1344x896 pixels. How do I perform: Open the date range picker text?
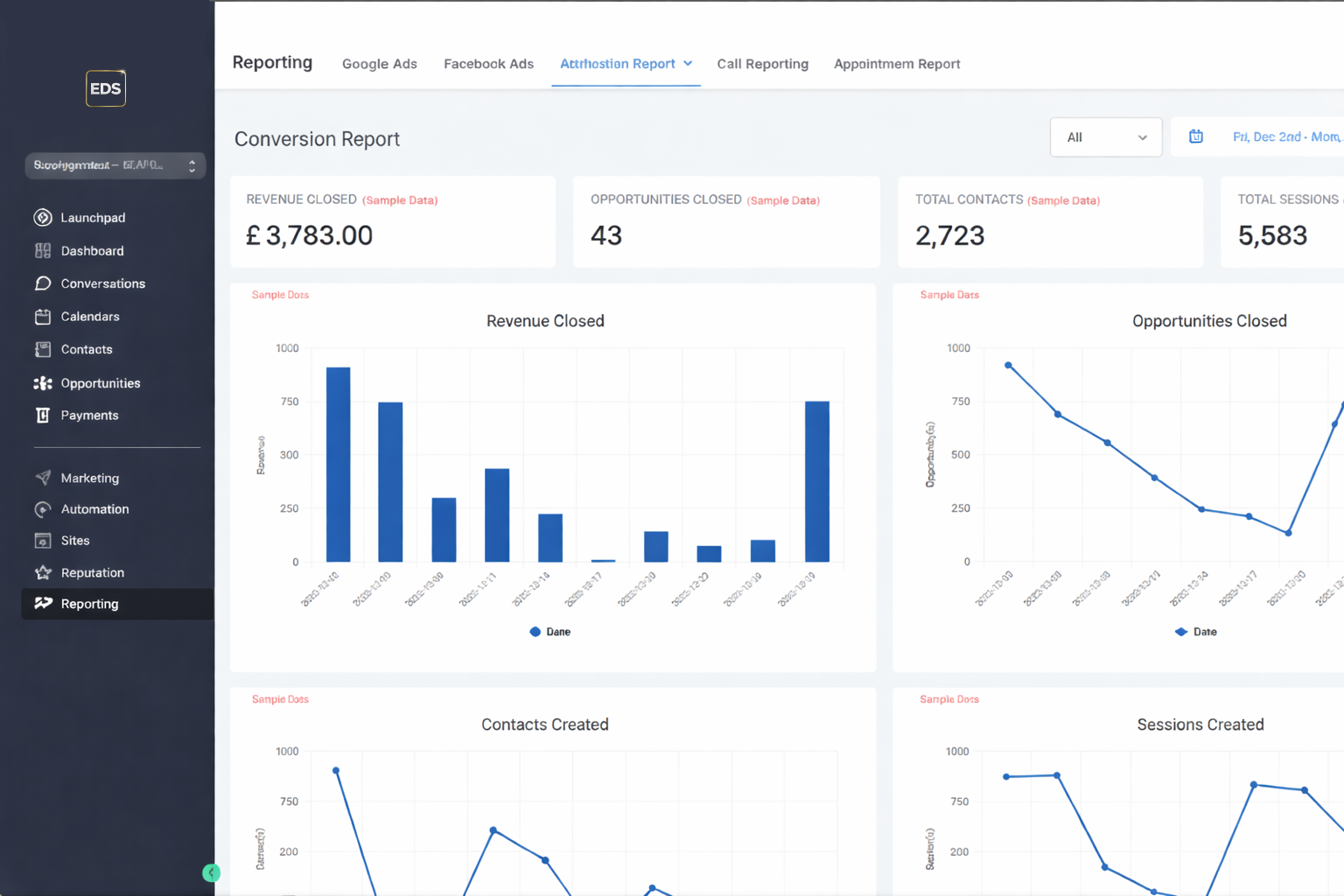tap(1284, 137)
